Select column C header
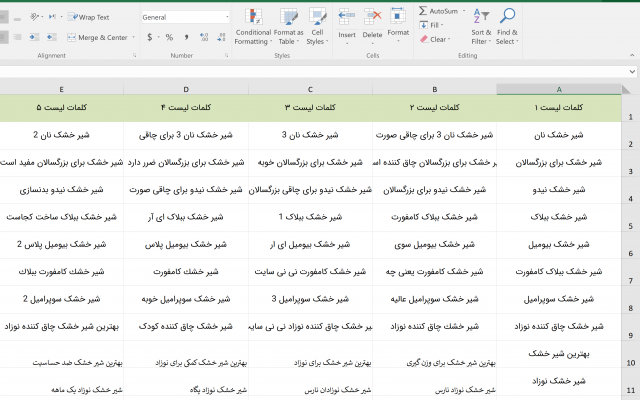 point(310,89)
